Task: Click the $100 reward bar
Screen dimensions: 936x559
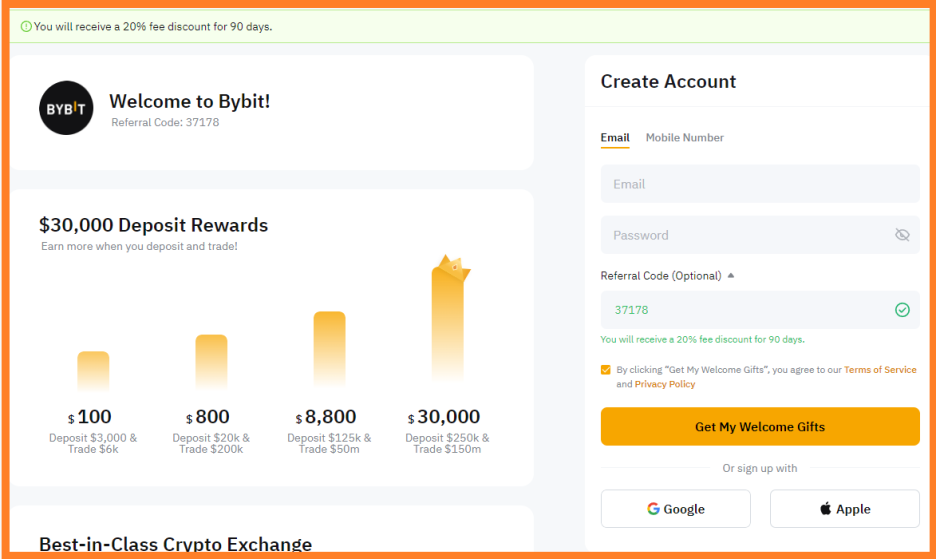Action: 93,370
